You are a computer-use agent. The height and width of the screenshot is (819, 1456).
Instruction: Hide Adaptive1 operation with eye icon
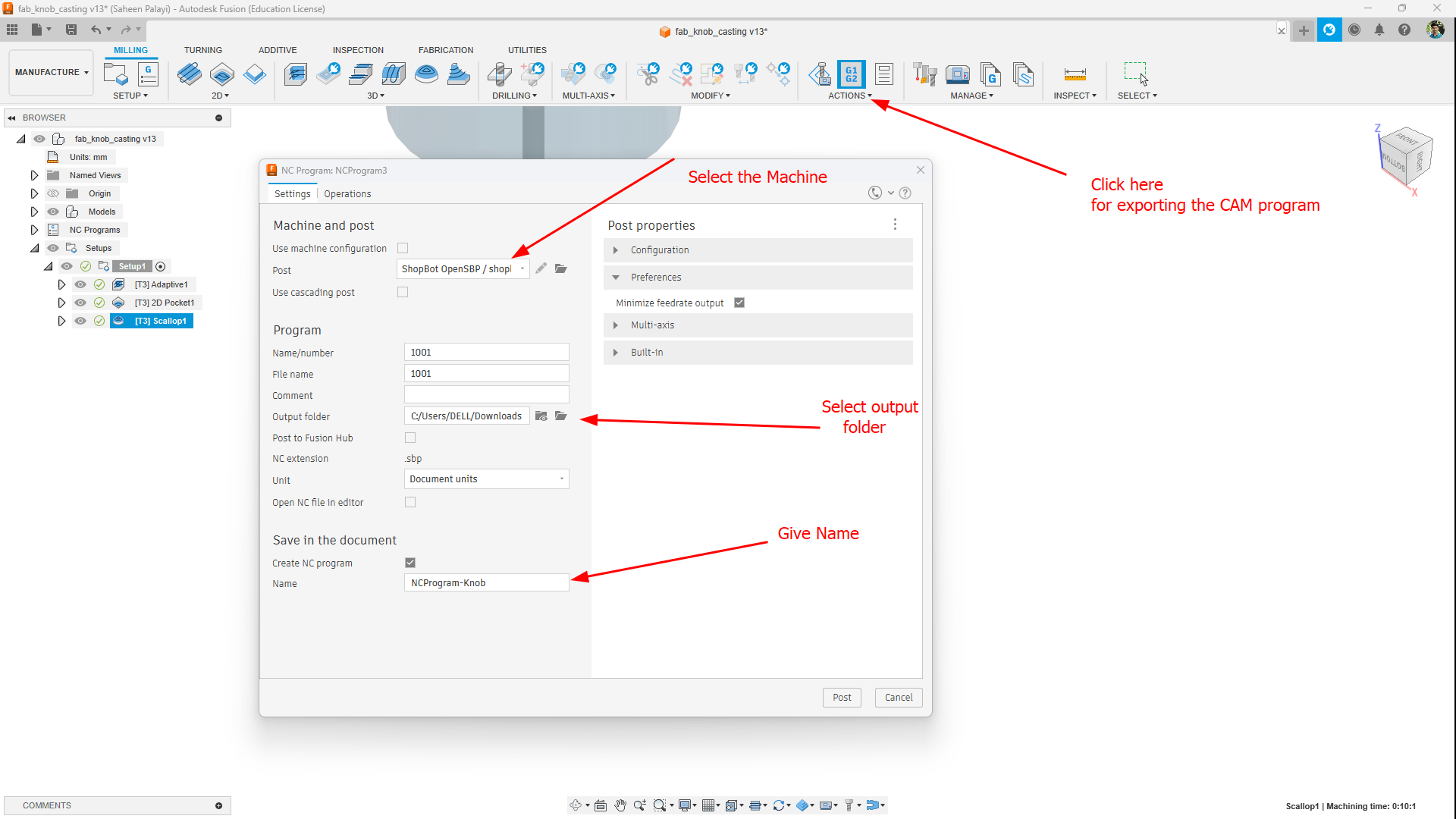click(80, 284)
